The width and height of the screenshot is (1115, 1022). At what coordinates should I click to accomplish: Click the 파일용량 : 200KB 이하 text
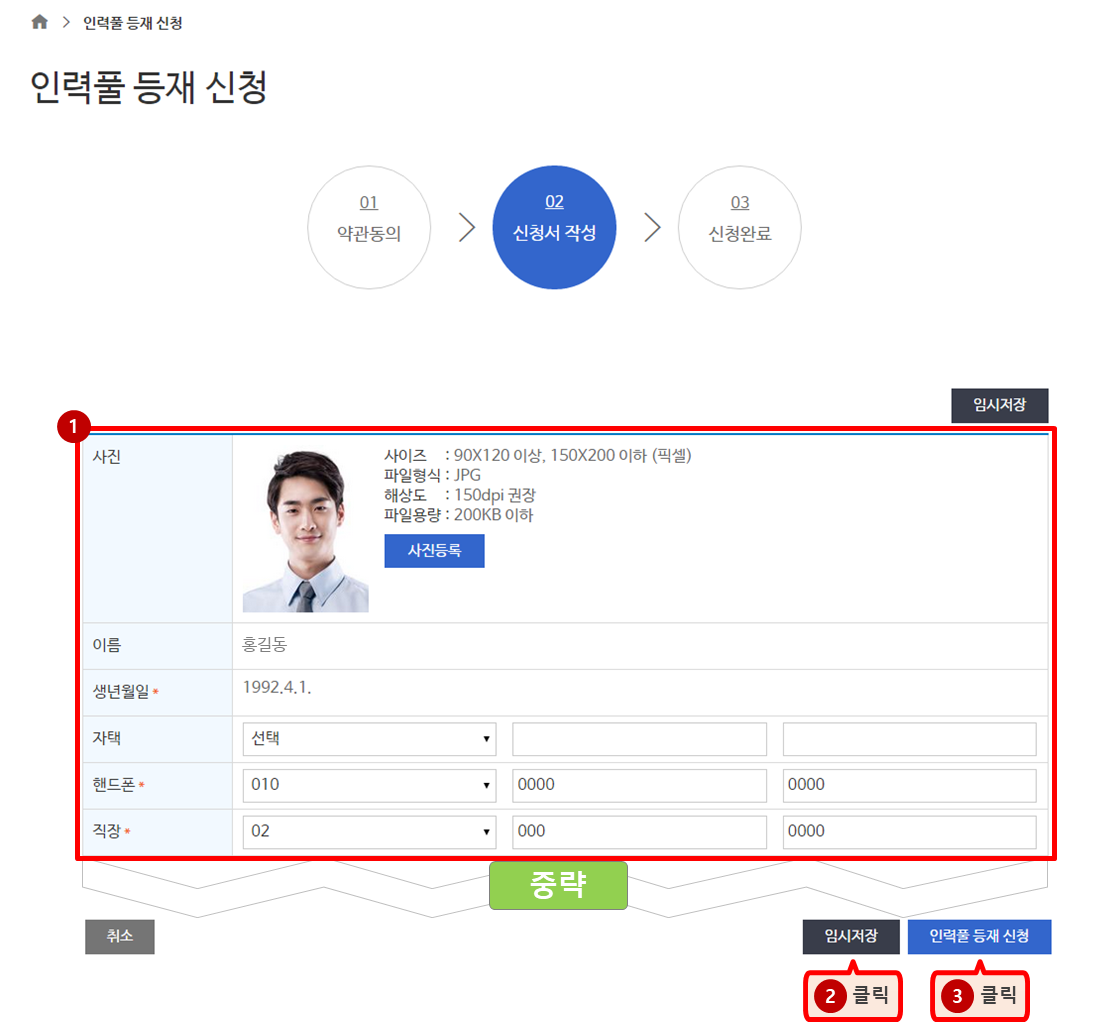458,515
